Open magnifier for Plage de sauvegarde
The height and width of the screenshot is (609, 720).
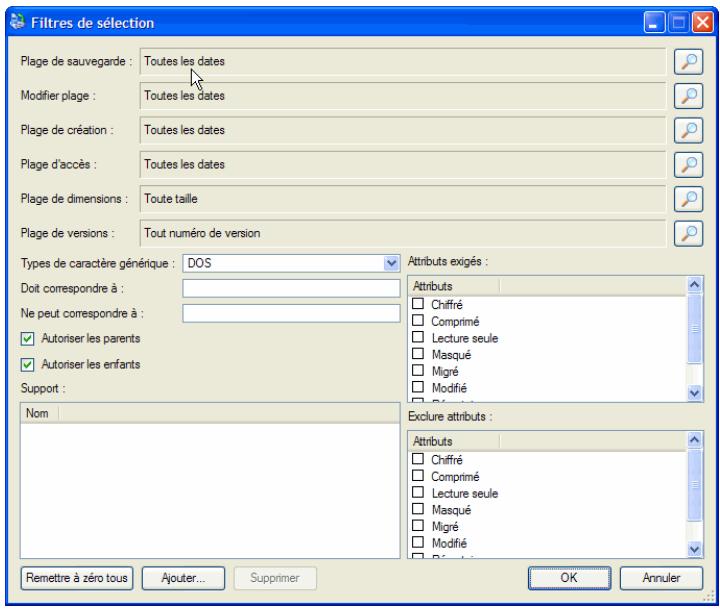[x=688, y=62]
